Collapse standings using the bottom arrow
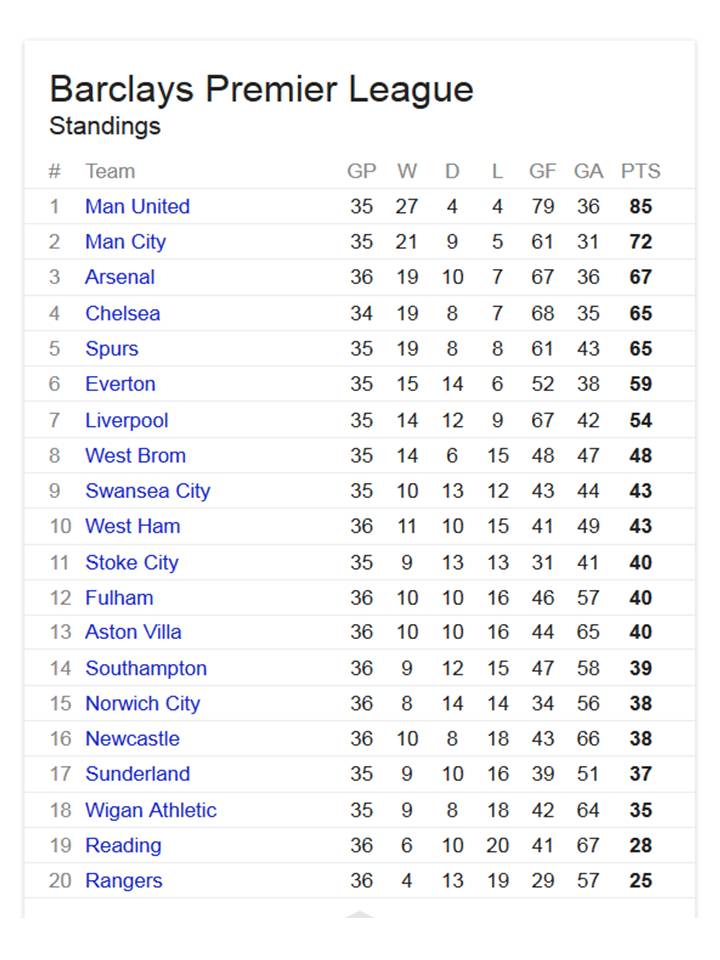The width and height of the screenshot is (720, 960). [360, 913]
